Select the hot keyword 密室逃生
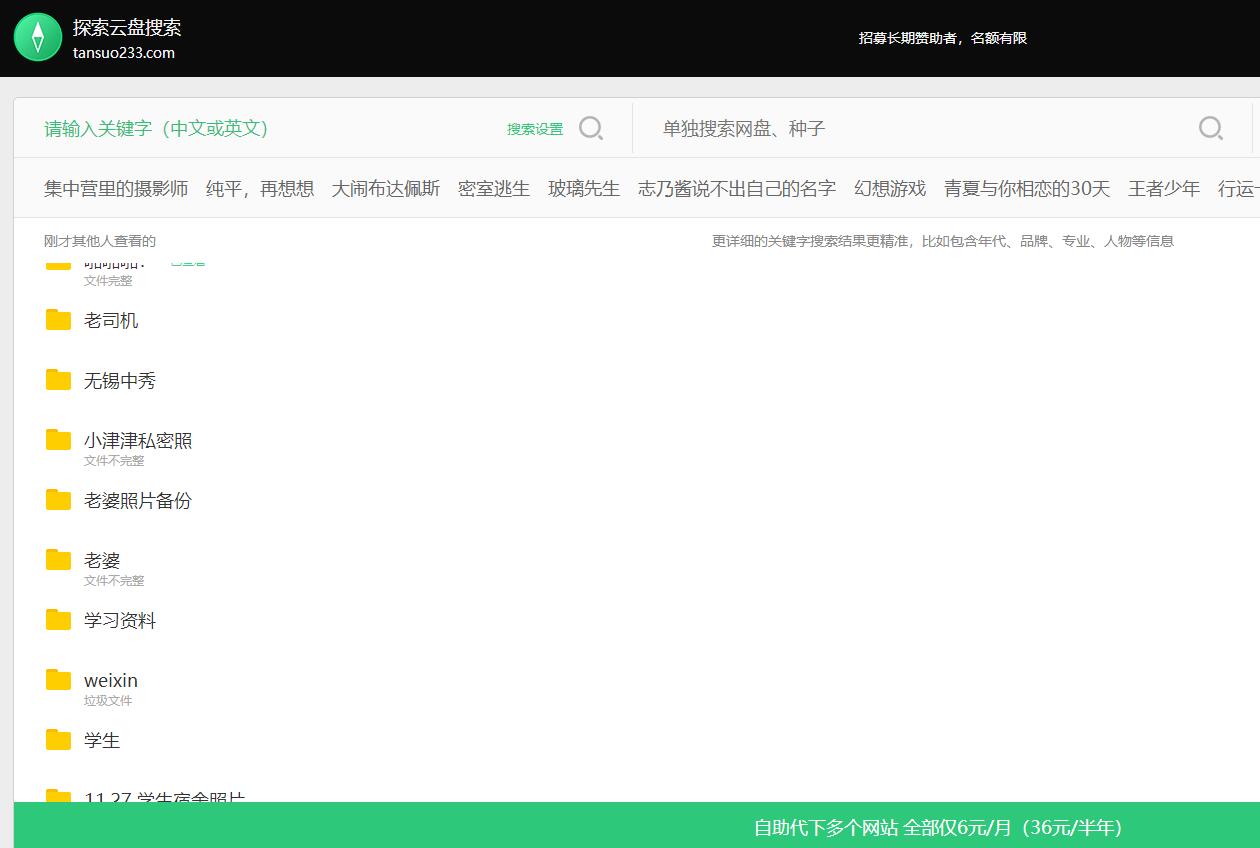 click(x=493, y=188)
